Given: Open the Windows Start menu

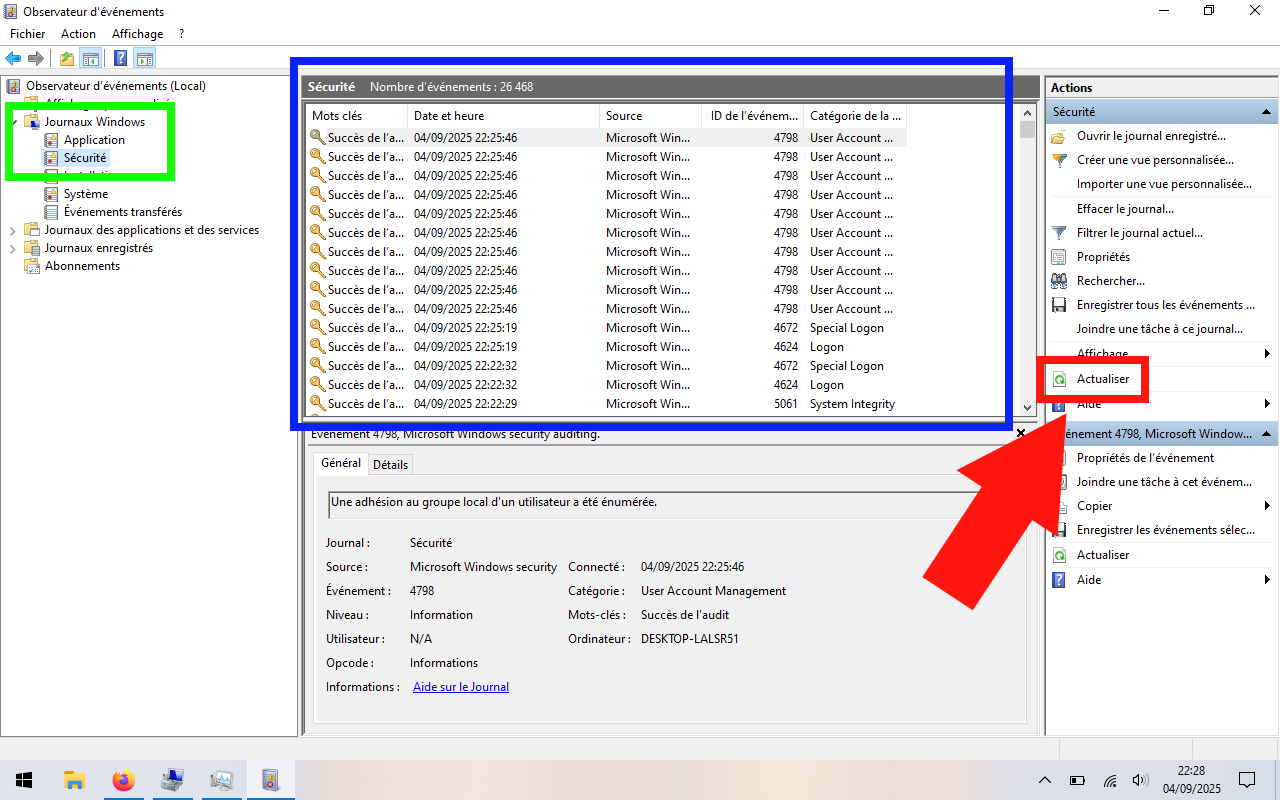Looking at the screenshot, I should pos(24,780).
